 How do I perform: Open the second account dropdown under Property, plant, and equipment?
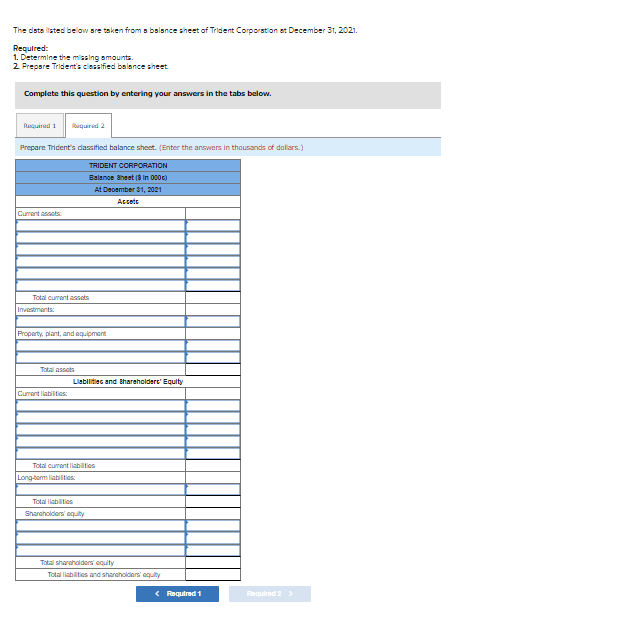(100, 357)
